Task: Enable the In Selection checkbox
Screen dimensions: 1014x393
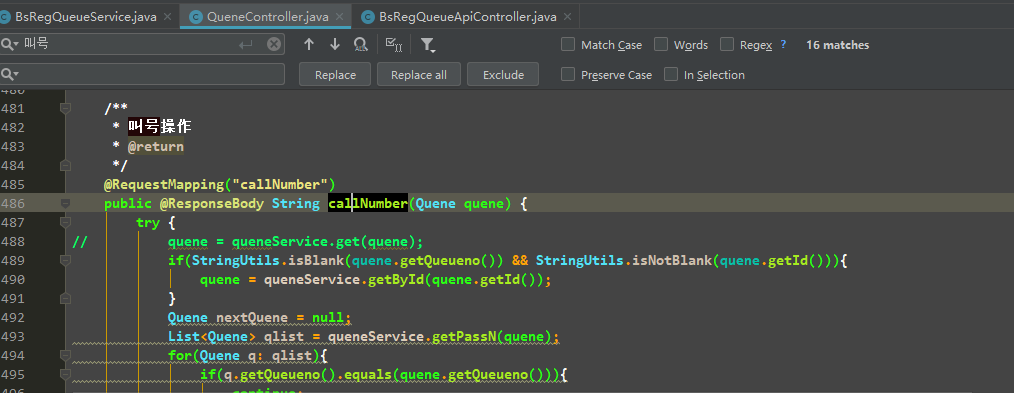Action: pos(671,74)
